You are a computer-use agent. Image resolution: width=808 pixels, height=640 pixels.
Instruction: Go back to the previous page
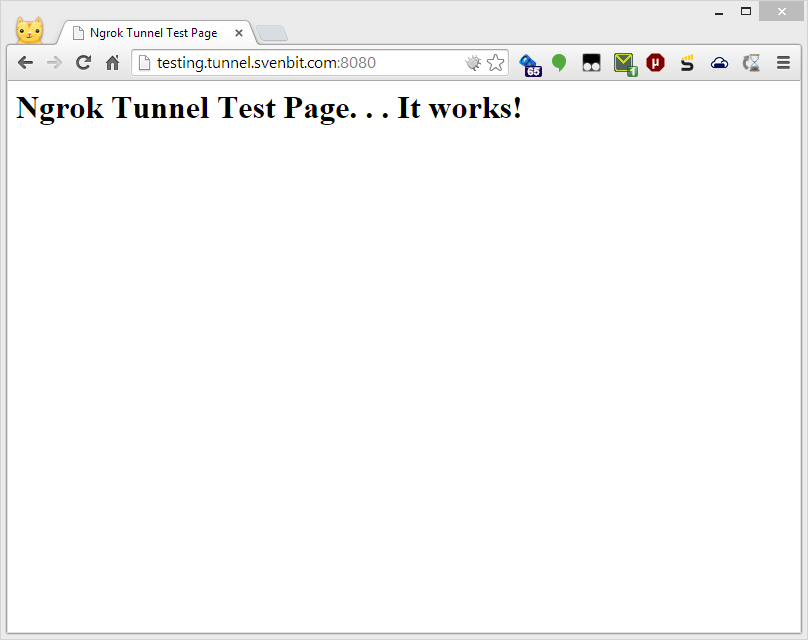point(25,63)
